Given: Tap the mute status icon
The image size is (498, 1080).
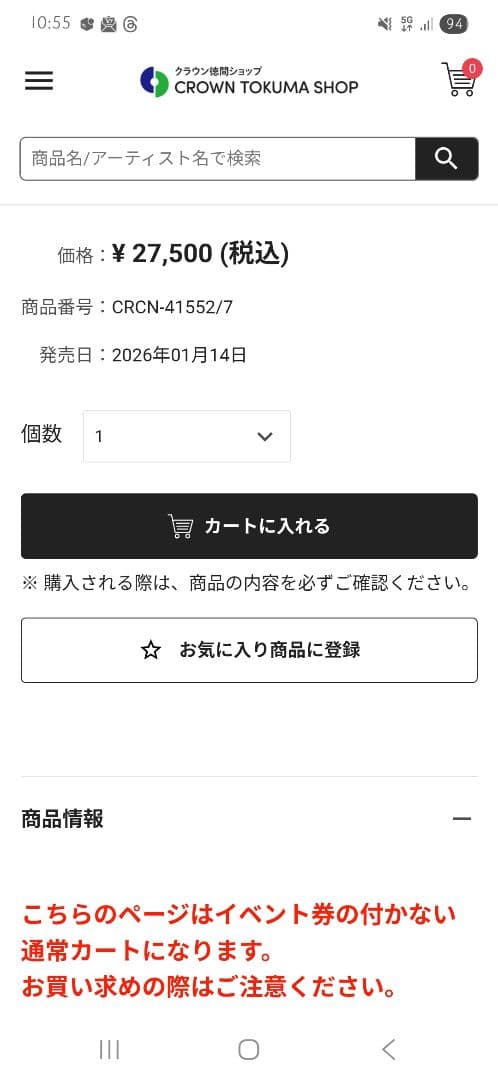Looking at the screenshot, I should [x=384, y=25].
